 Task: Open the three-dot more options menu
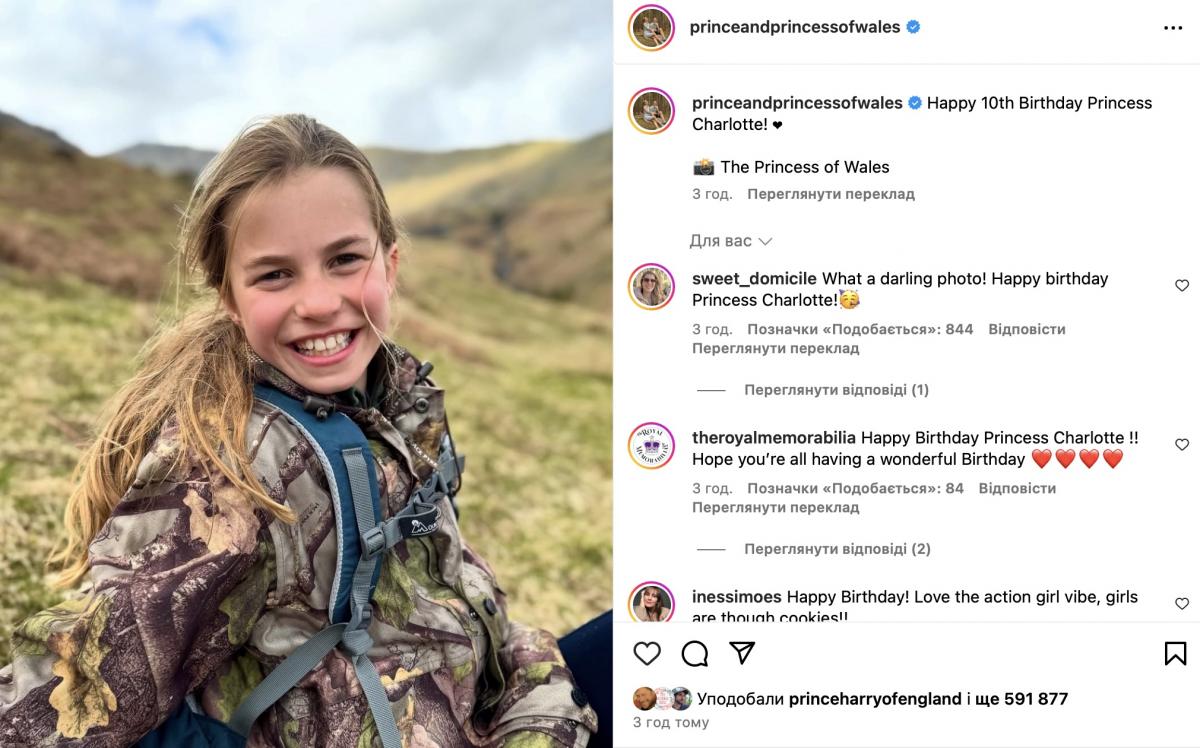point(1173,28)
